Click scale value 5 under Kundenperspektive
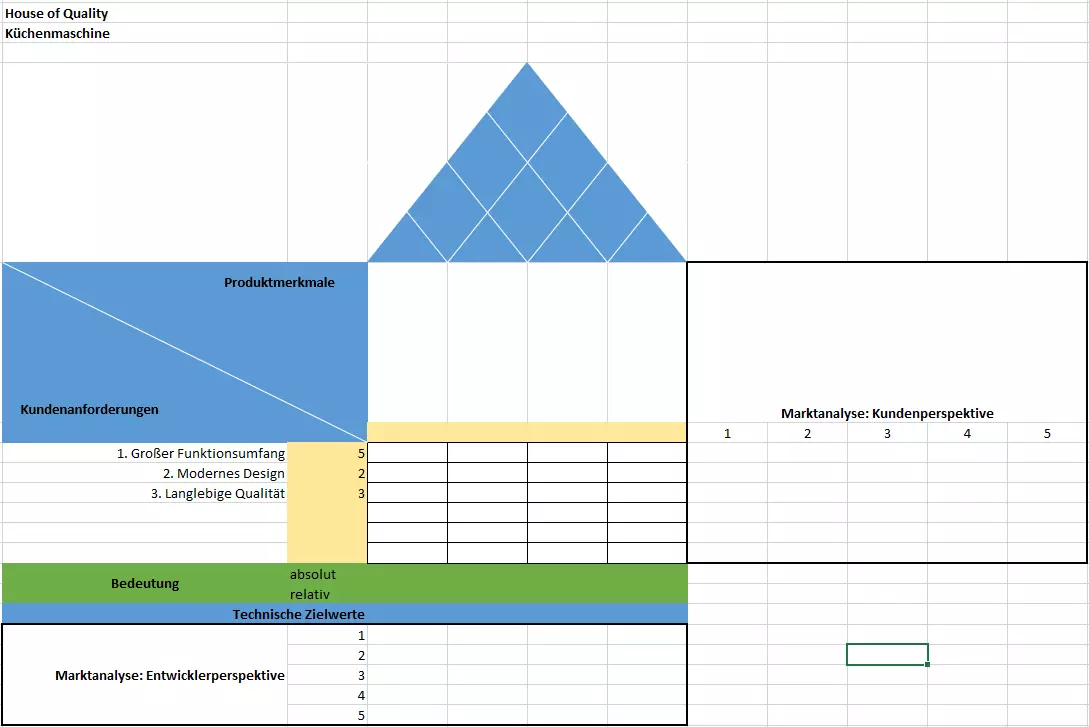The height and width of the screenshot is (727, 1089). pyautogui.click(x=1047, y=433)
